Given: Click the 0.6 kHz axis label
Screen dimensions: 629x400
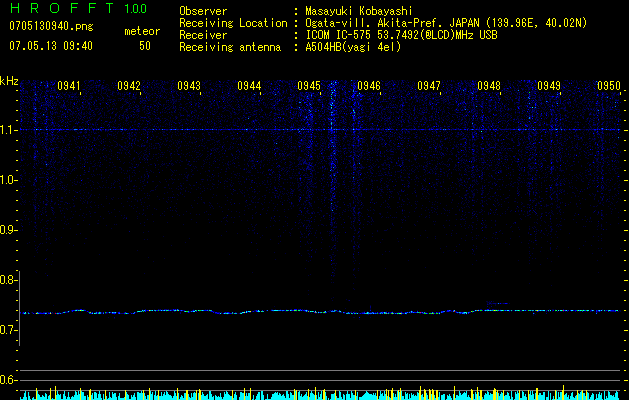Looking at the screenshot, I should pyautogui.click(x=7, y=380).
